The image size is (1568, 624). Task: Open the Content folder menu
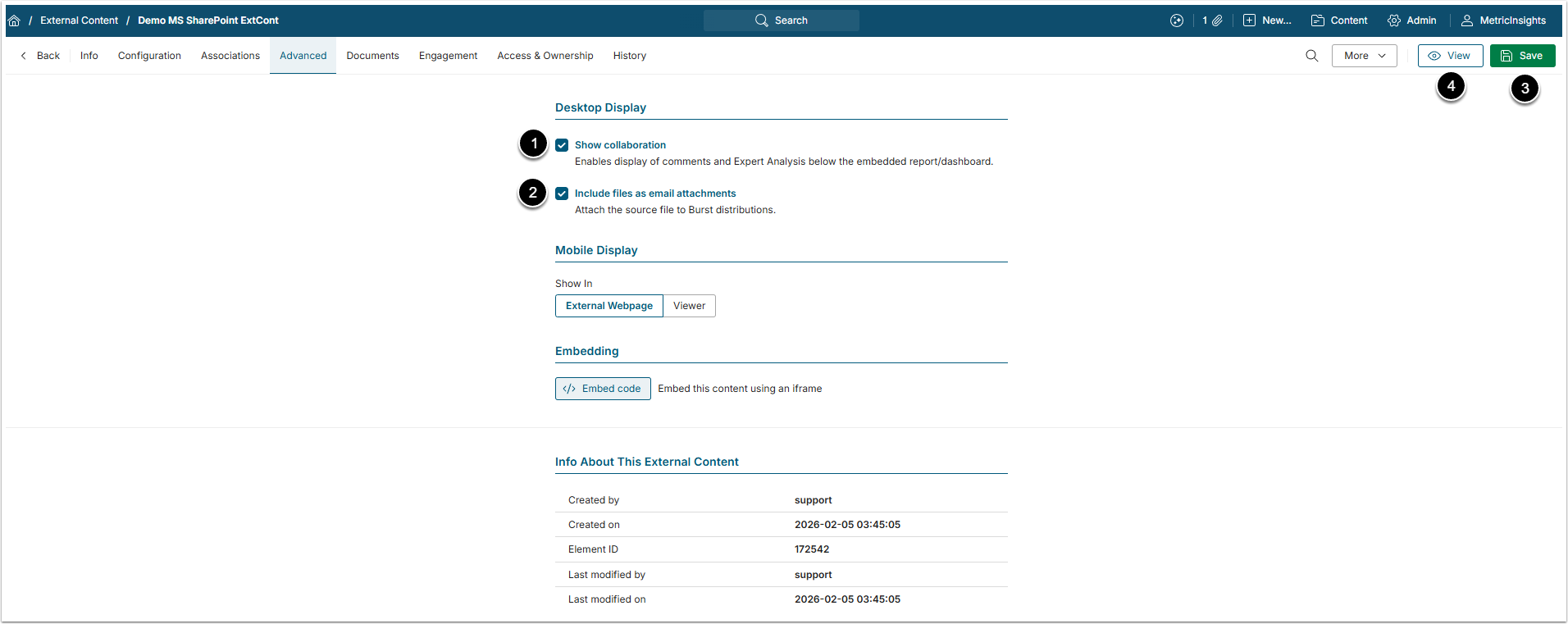pos(1339,20)
